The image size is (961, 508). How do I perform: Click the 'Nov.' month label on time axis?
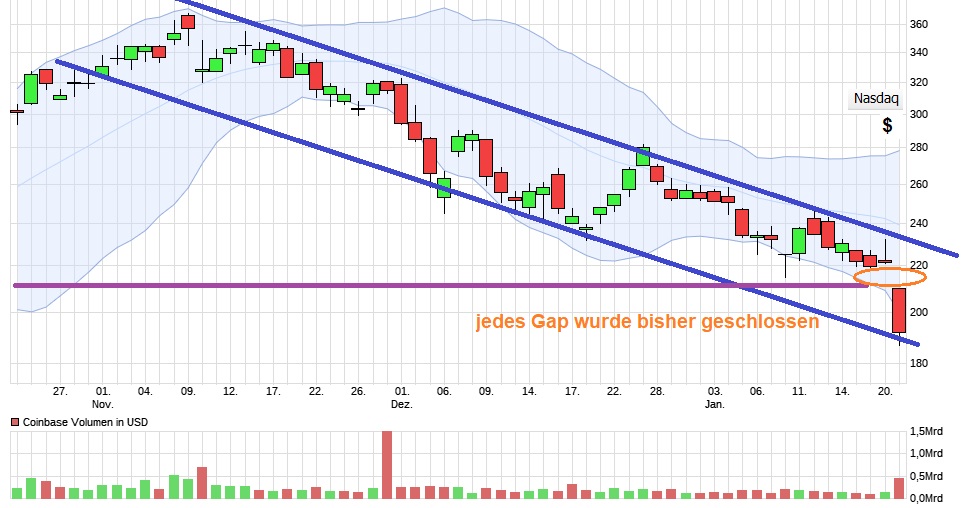click(x=102, y=404)
